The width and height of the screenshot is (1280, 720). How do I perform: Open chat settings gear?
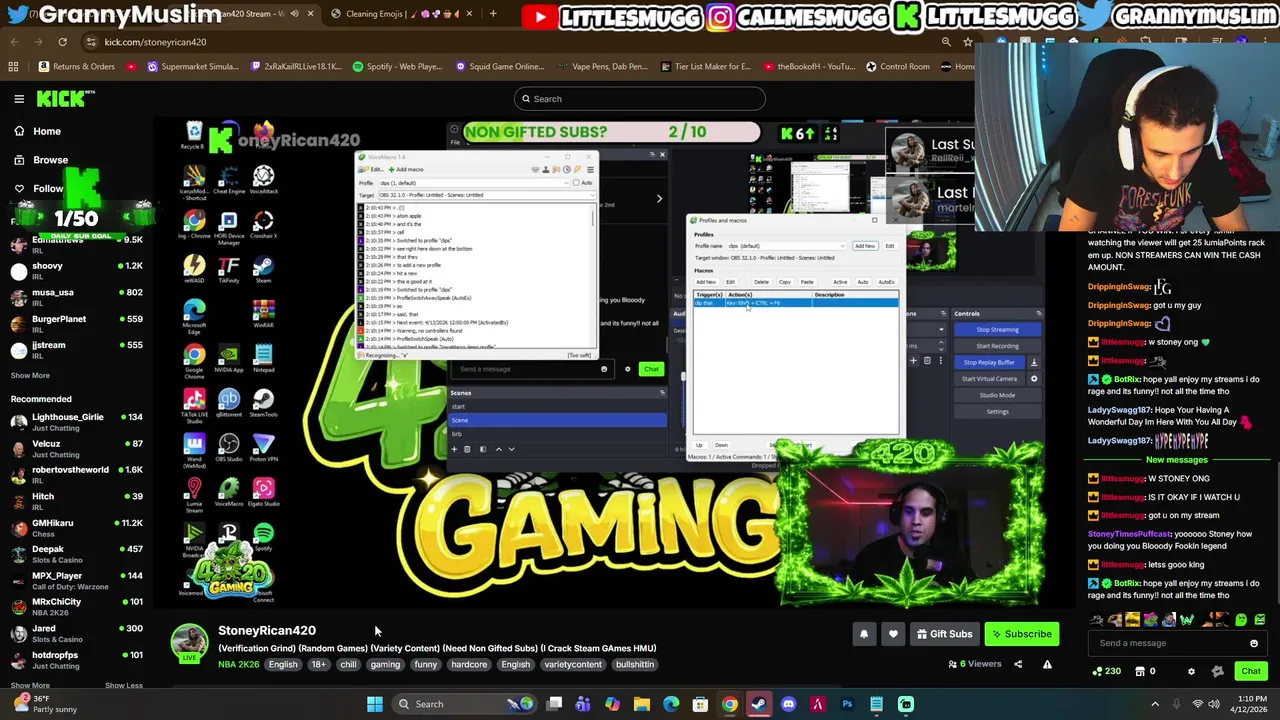pos(1191,671)
